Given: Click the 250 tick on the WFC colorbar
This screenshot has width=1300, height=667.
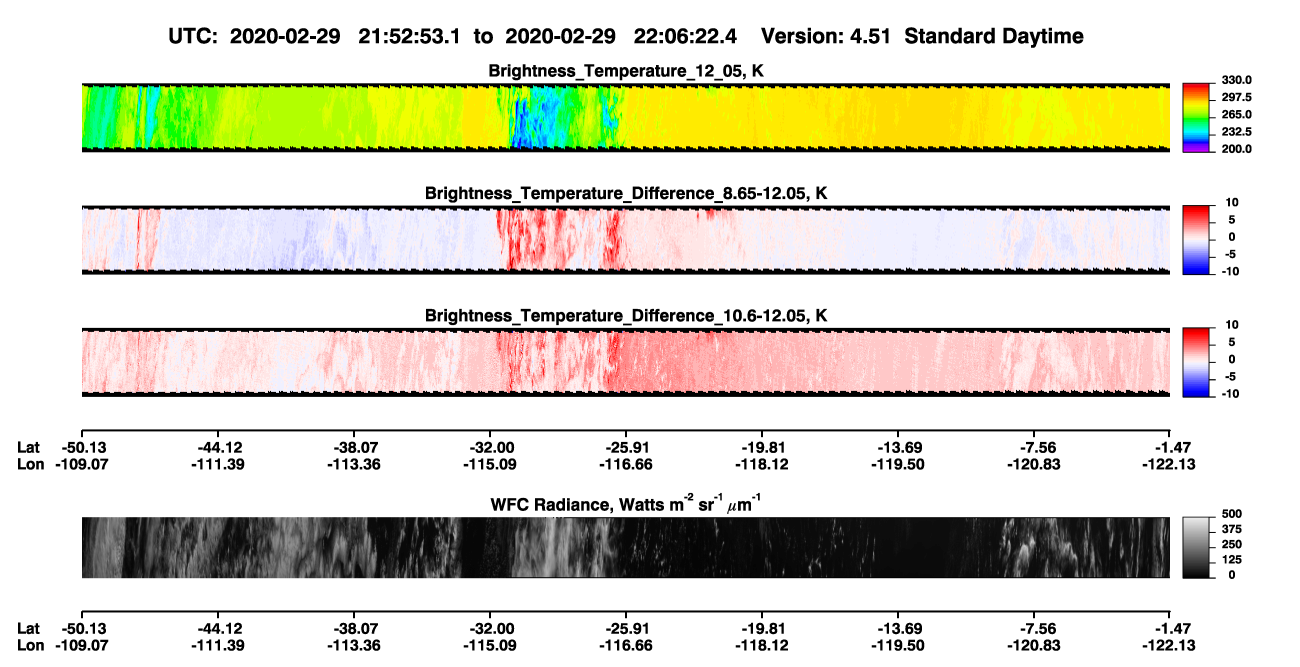Looking at the screenshot, I should coord(1231,544).
